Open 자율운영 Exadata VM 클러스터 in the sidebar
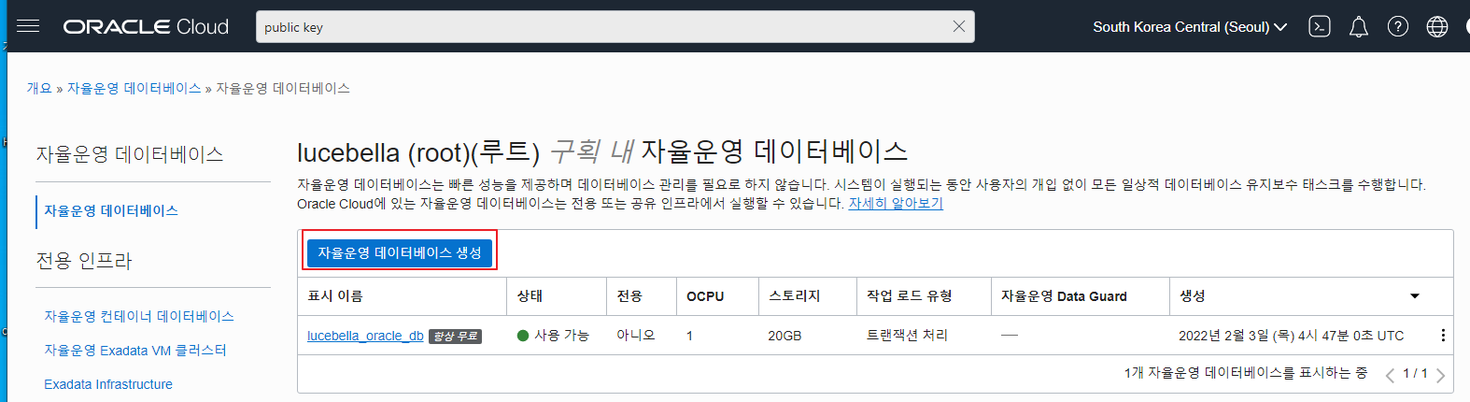1470x402 pixels. click(135, 350)
